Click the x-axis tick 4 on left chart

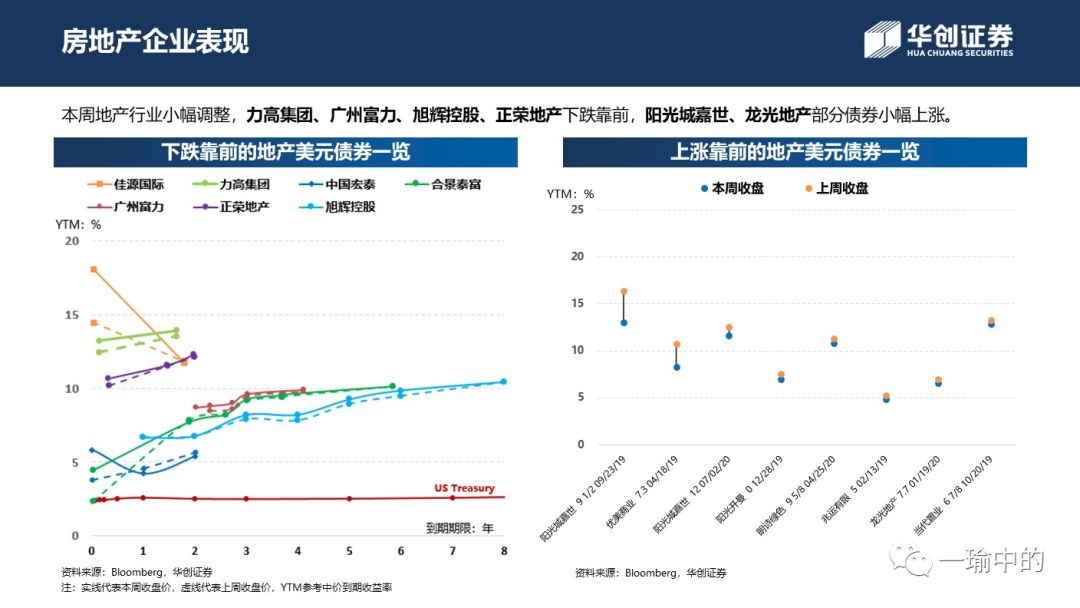(x=298, y=551)
